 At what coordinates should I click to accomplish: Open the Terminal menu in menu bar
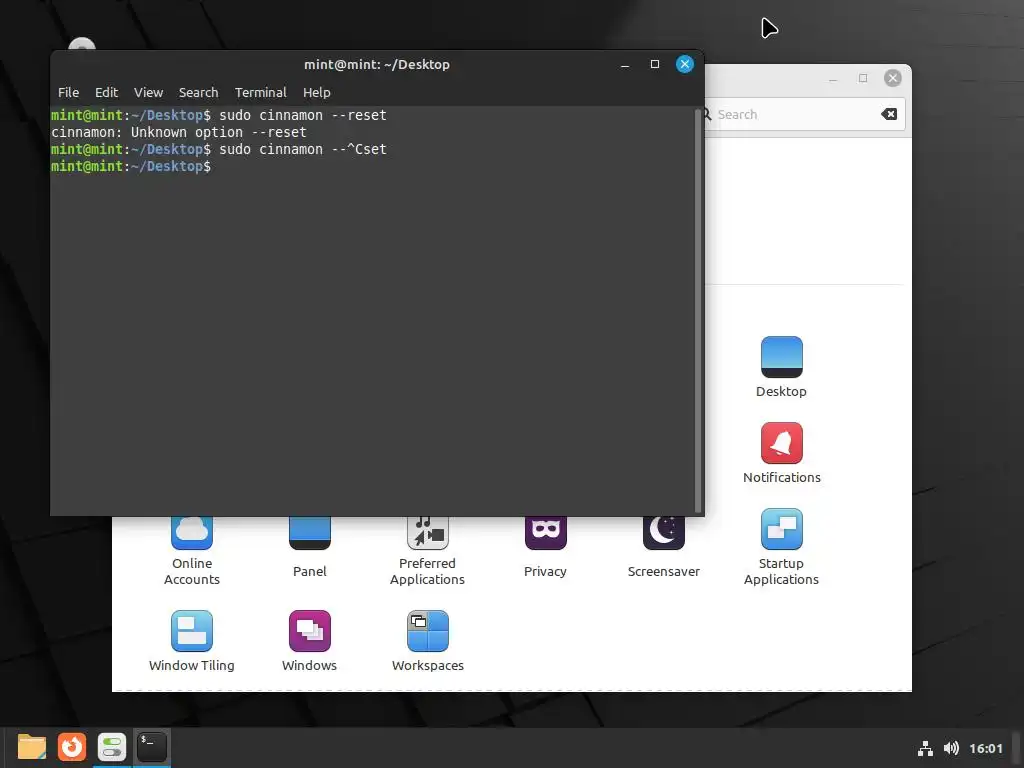coord(261,93)
